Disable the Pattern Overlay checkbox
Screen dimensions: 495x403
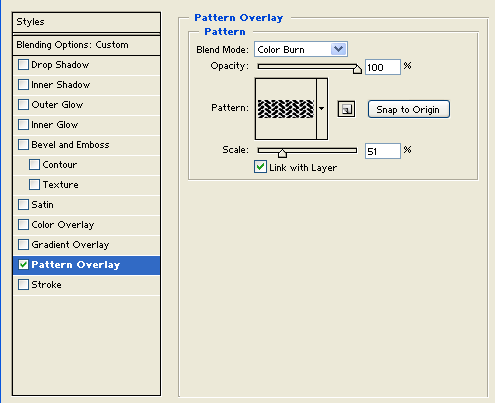coord(23,265)
